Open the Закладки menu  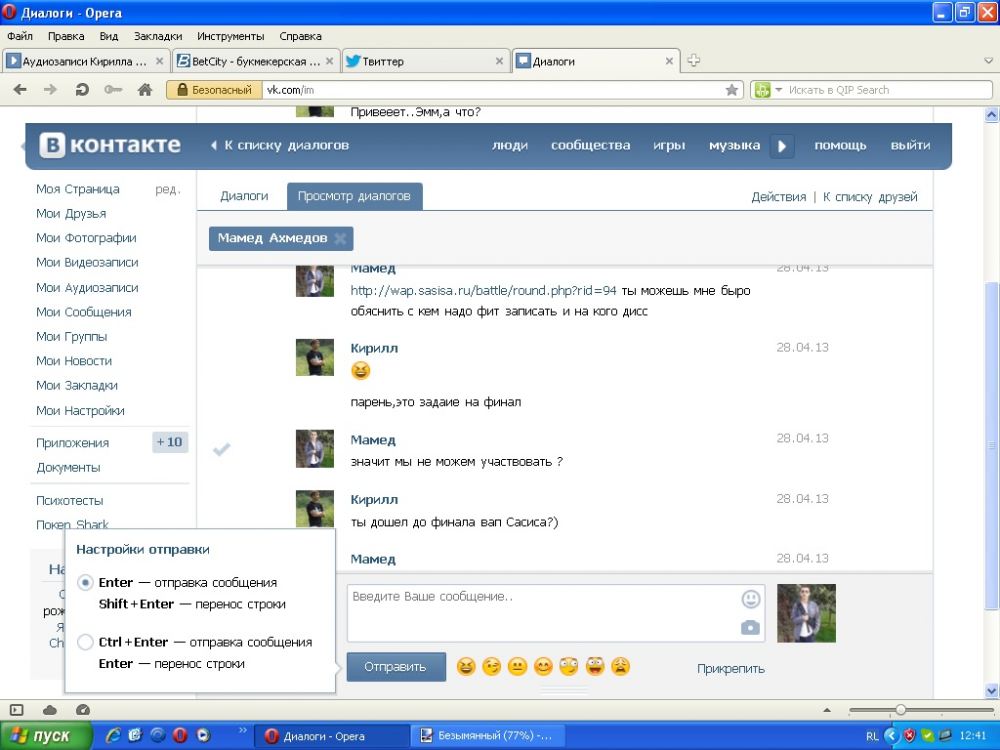[158, 36]
